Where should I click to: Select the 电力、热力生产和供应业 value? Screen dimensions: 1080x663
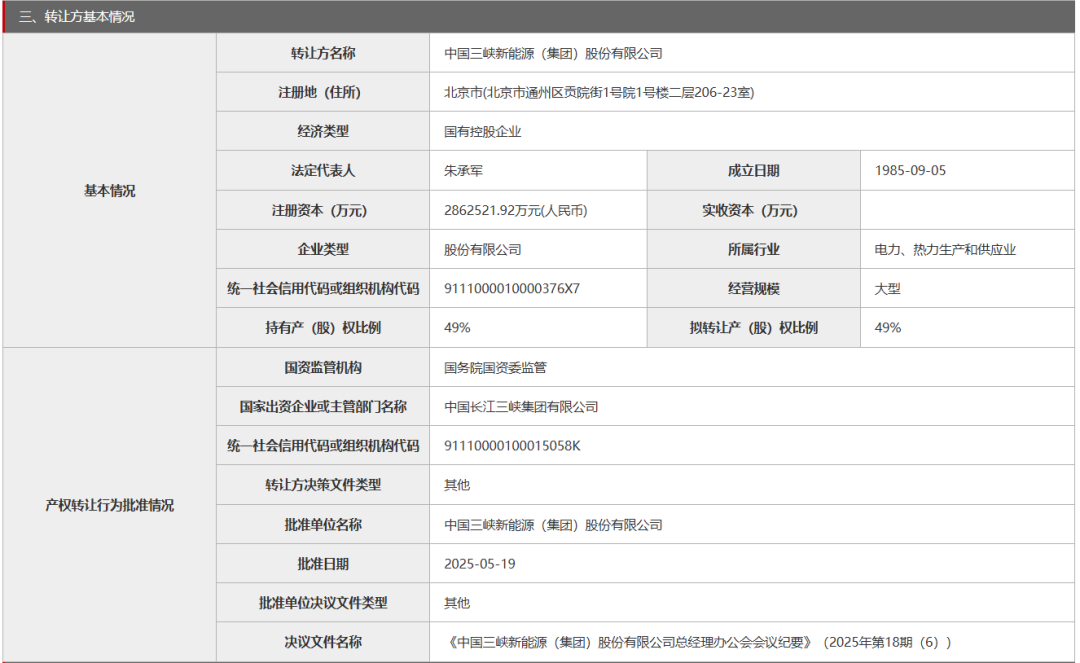pos(945,250)
